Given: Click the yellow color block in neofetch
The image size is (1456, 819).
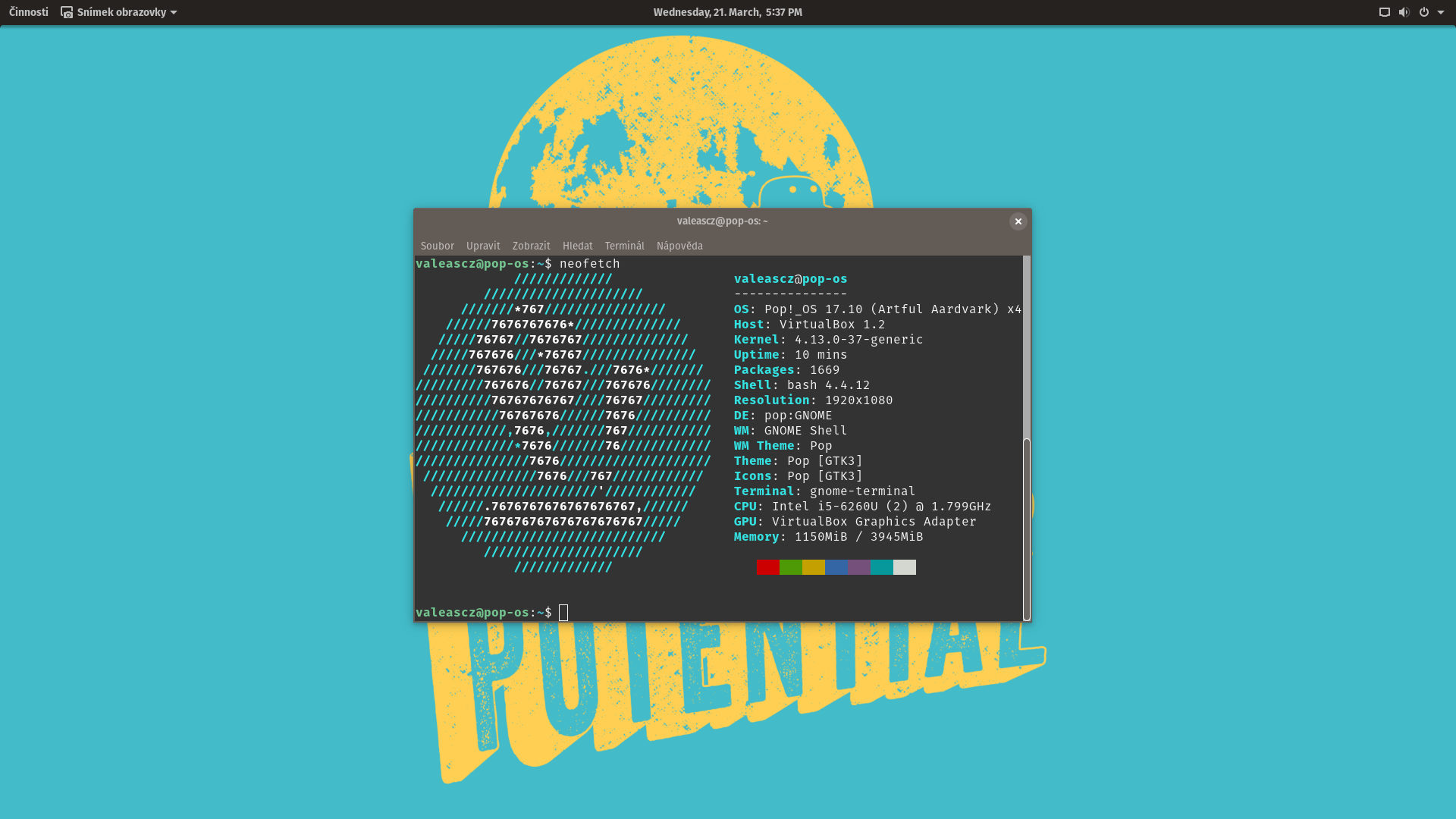Looking at the screenshot, I should [813, 567].
